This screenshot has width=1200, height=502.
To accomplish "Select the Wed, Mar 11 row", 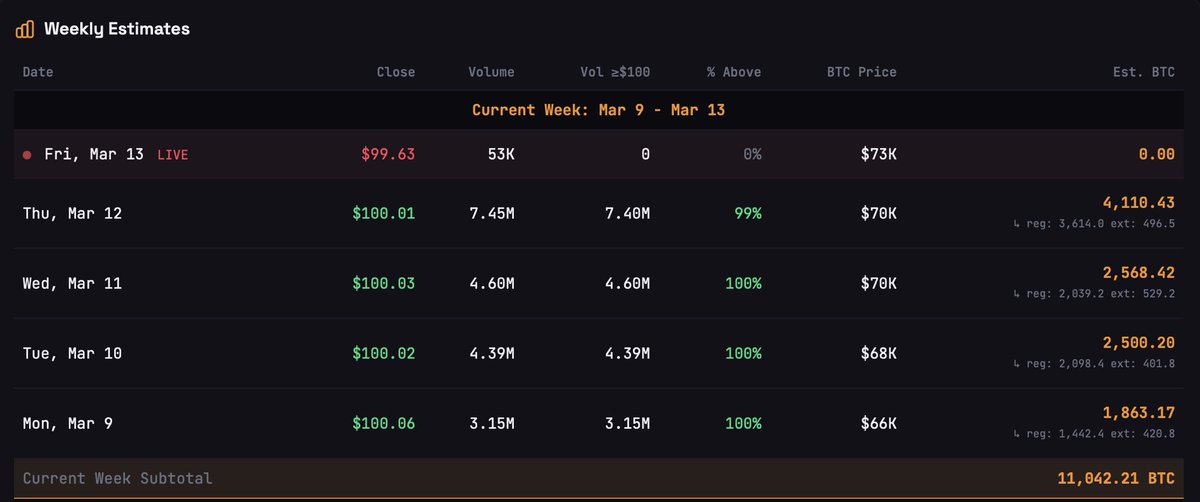I will point(72,283).
